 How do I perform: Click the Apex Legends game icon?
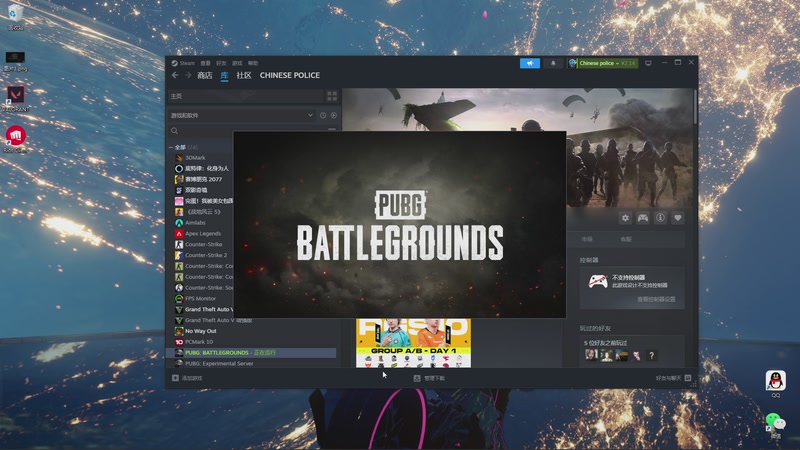(x=179, y=233)
